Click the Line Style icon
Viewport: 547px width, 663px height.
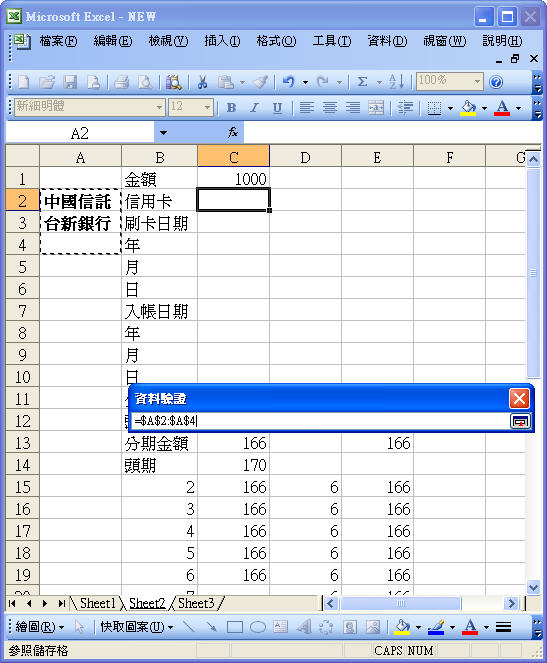pos(503,627)
